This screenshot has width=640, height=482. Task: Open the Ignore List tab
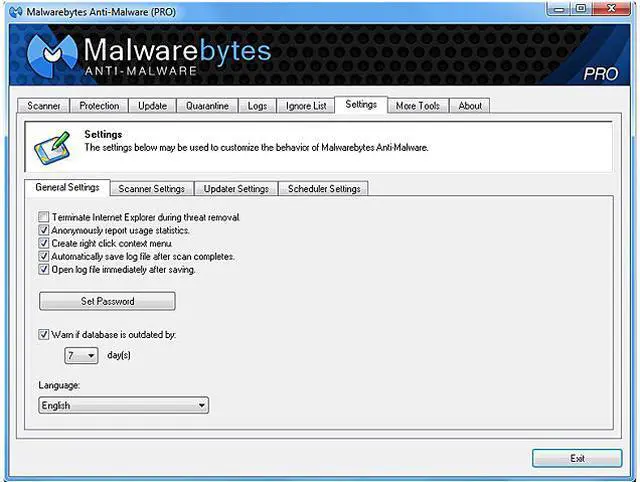pyautogui.click(x=306, y=106)
